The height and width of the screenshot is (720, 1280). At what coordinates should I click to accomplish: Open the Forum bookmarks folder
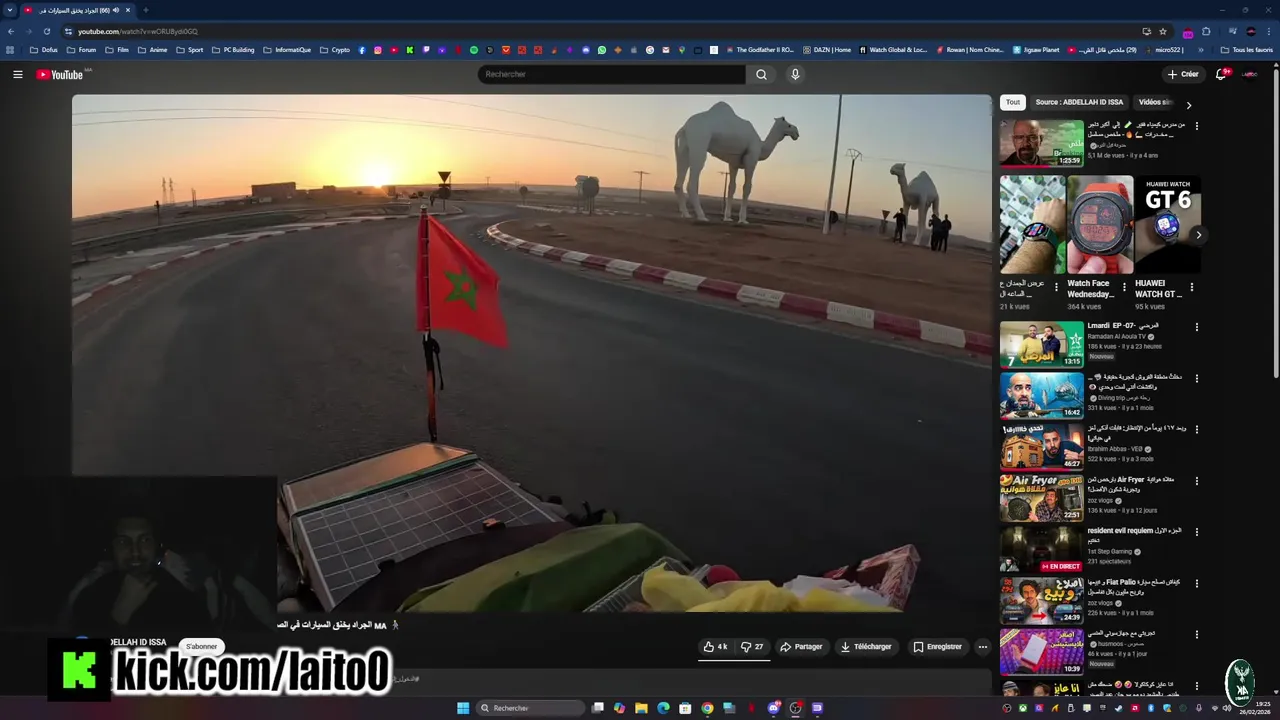pos(81,50)
